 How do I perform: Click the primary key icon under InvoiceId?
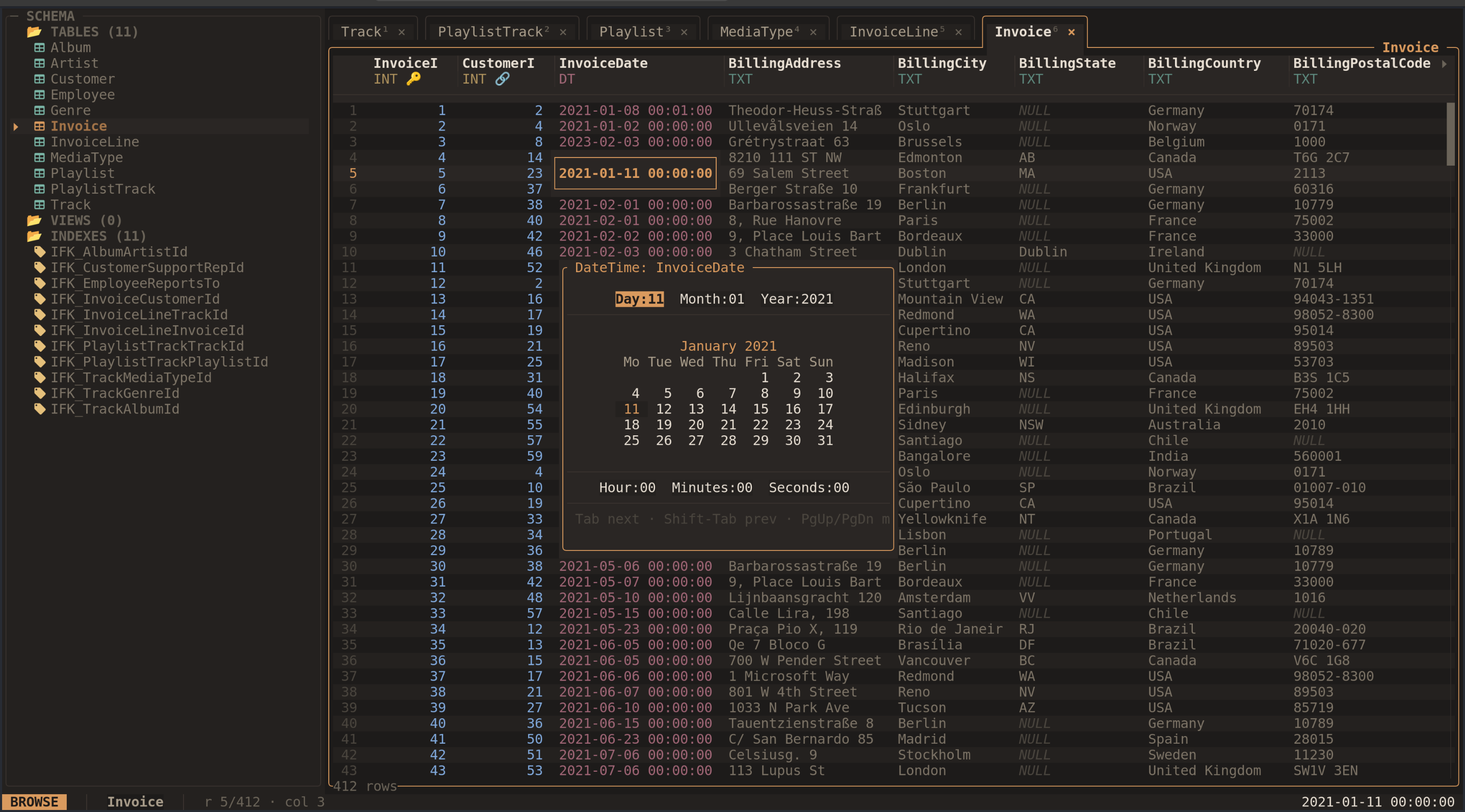(x=413, y=78)
